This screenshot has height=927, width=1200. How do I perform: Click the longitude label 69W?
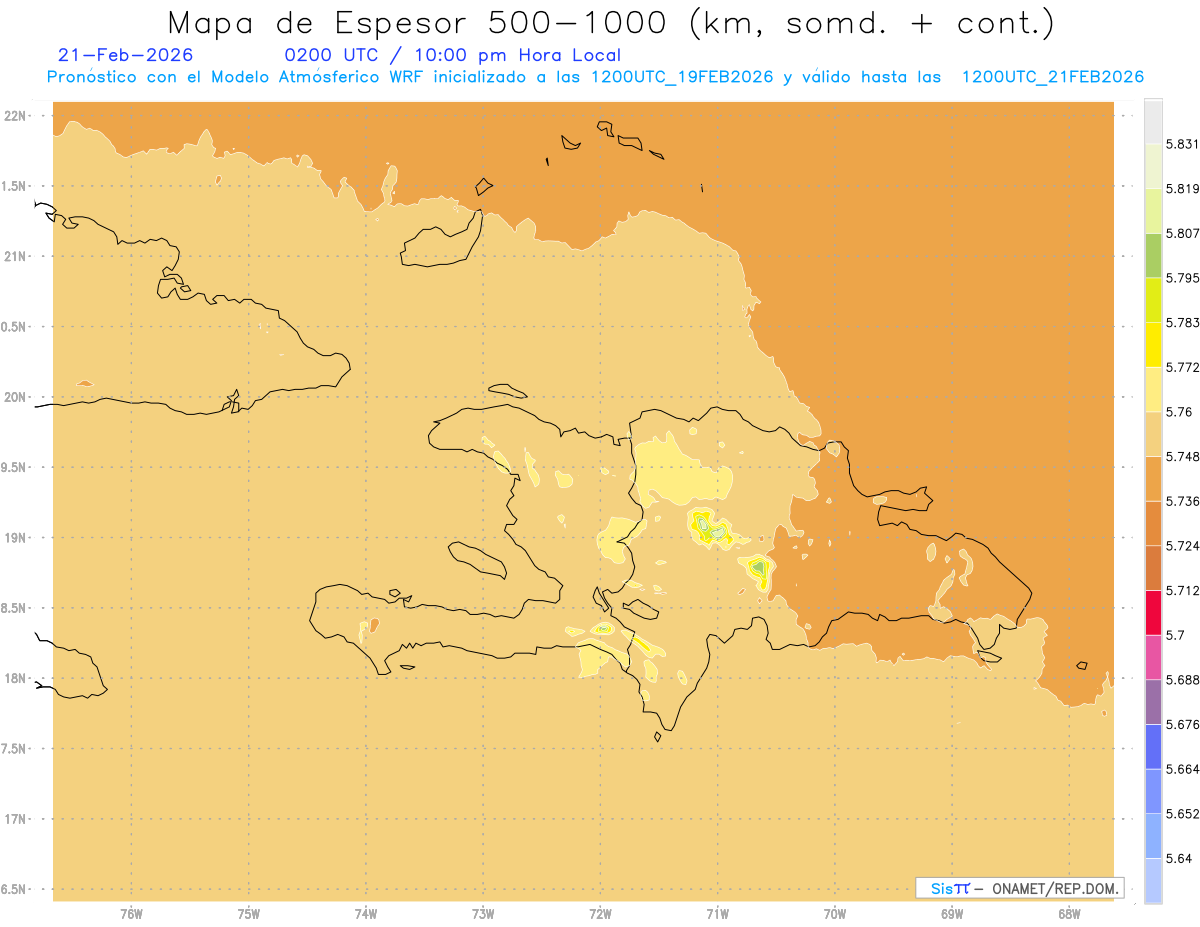pos(952,913)
